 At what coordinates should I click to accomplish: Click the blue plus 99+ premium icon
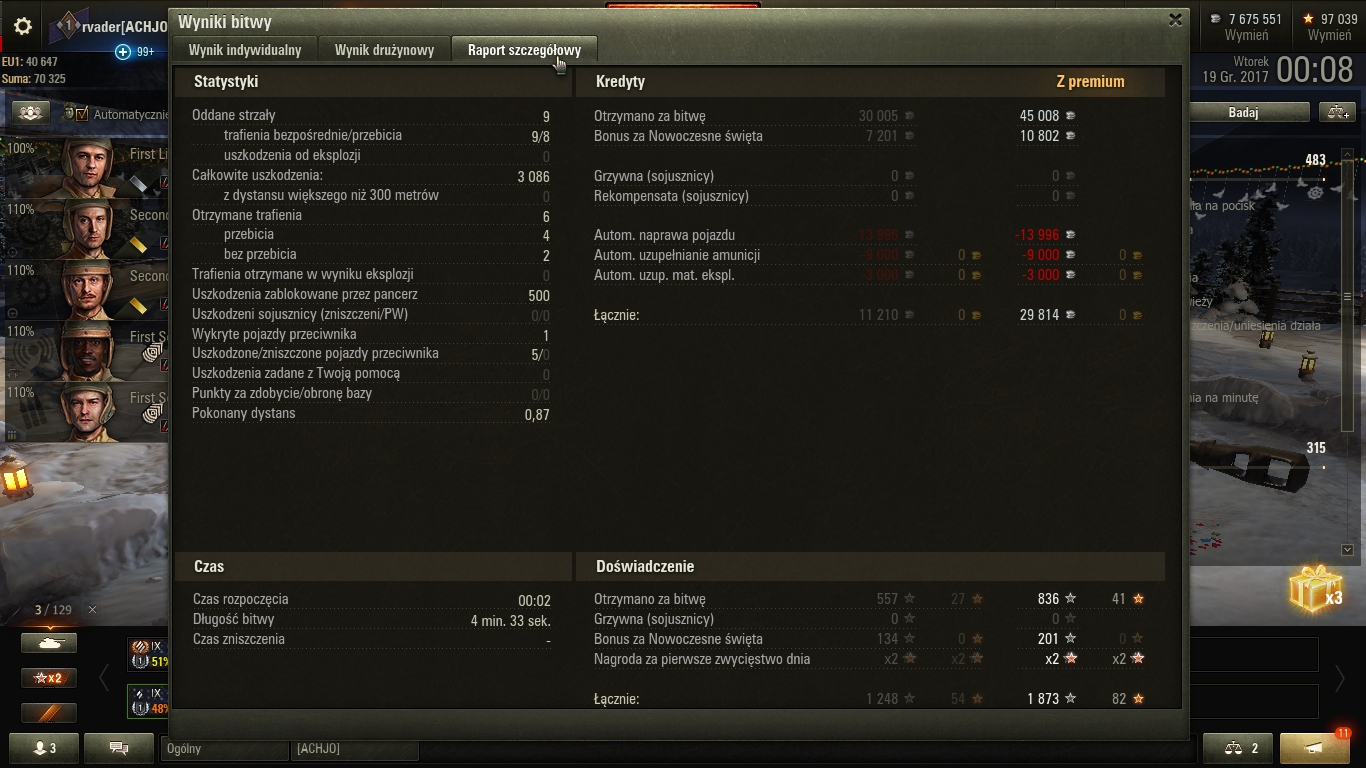[x=123, y=52]
